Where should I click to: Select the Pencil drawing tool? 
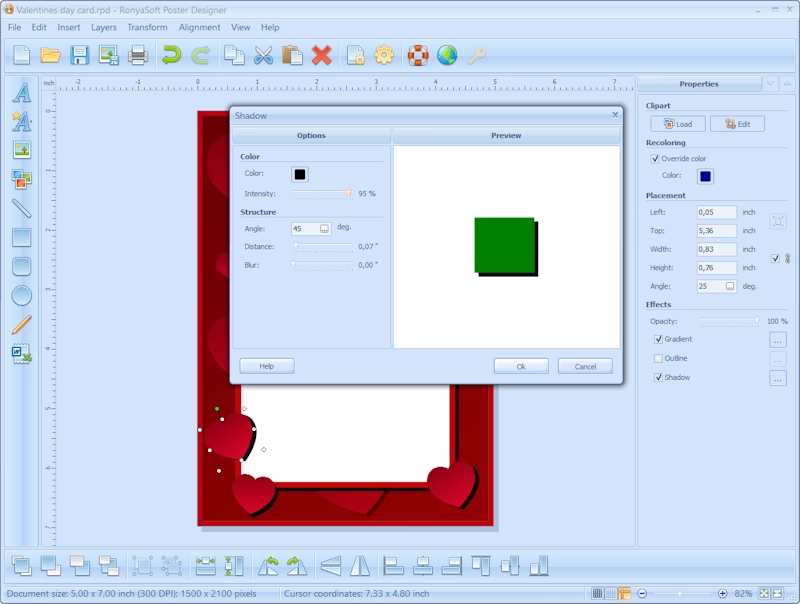coord(21,324)
